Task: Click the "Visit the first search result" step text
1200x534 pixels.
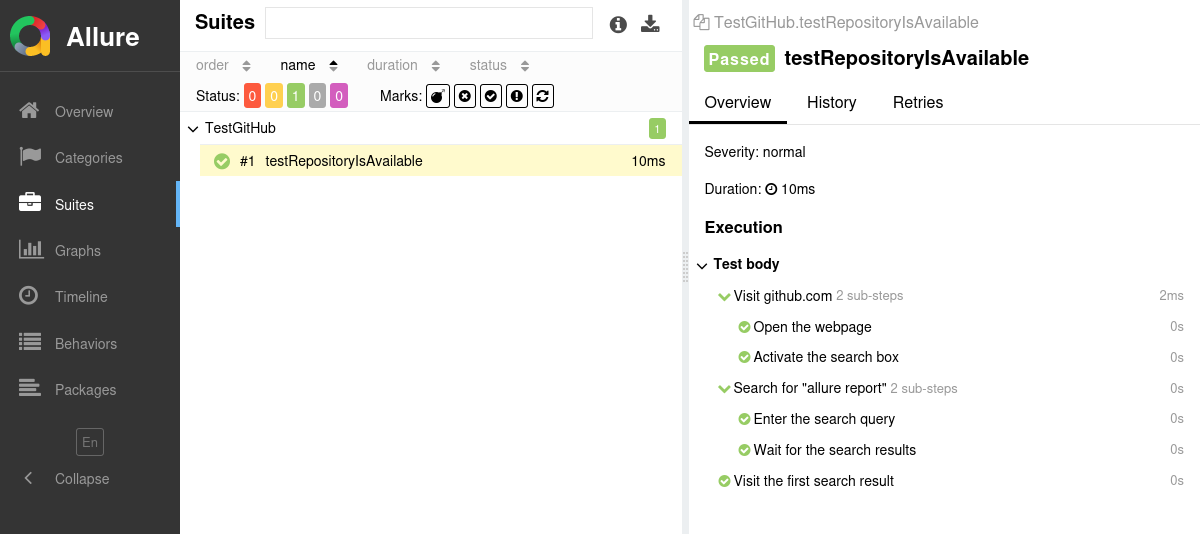Action: (x=814, y=481)
